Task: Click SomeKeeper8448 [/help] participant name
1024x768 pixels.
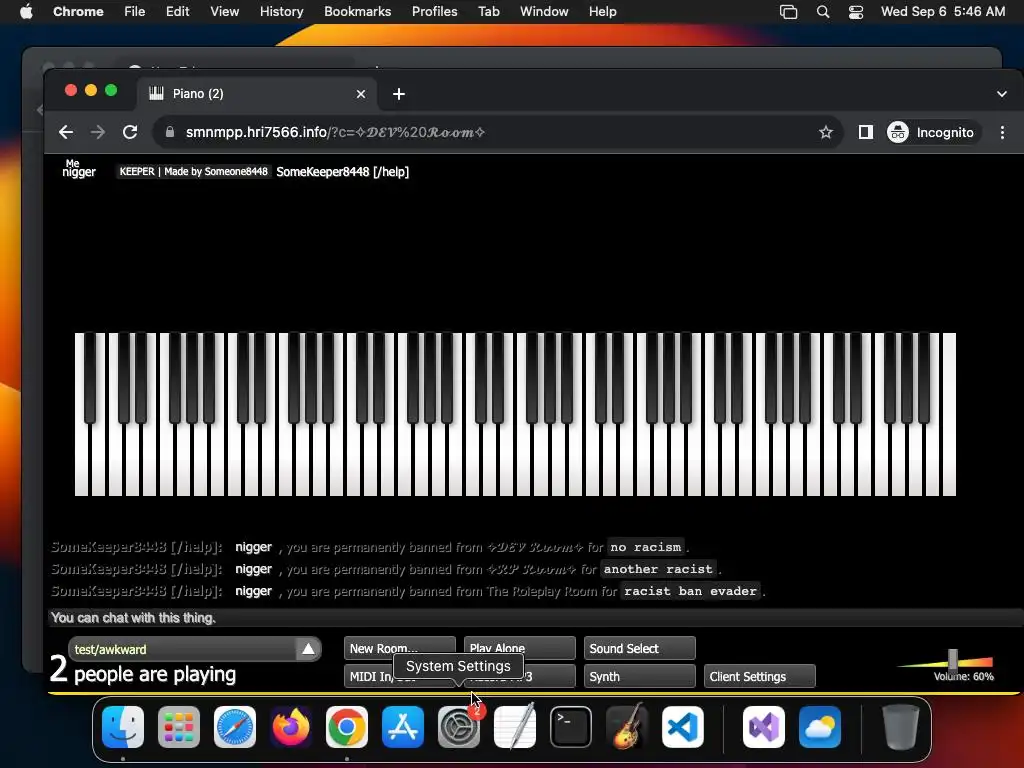Action: (x=342, y=172)
